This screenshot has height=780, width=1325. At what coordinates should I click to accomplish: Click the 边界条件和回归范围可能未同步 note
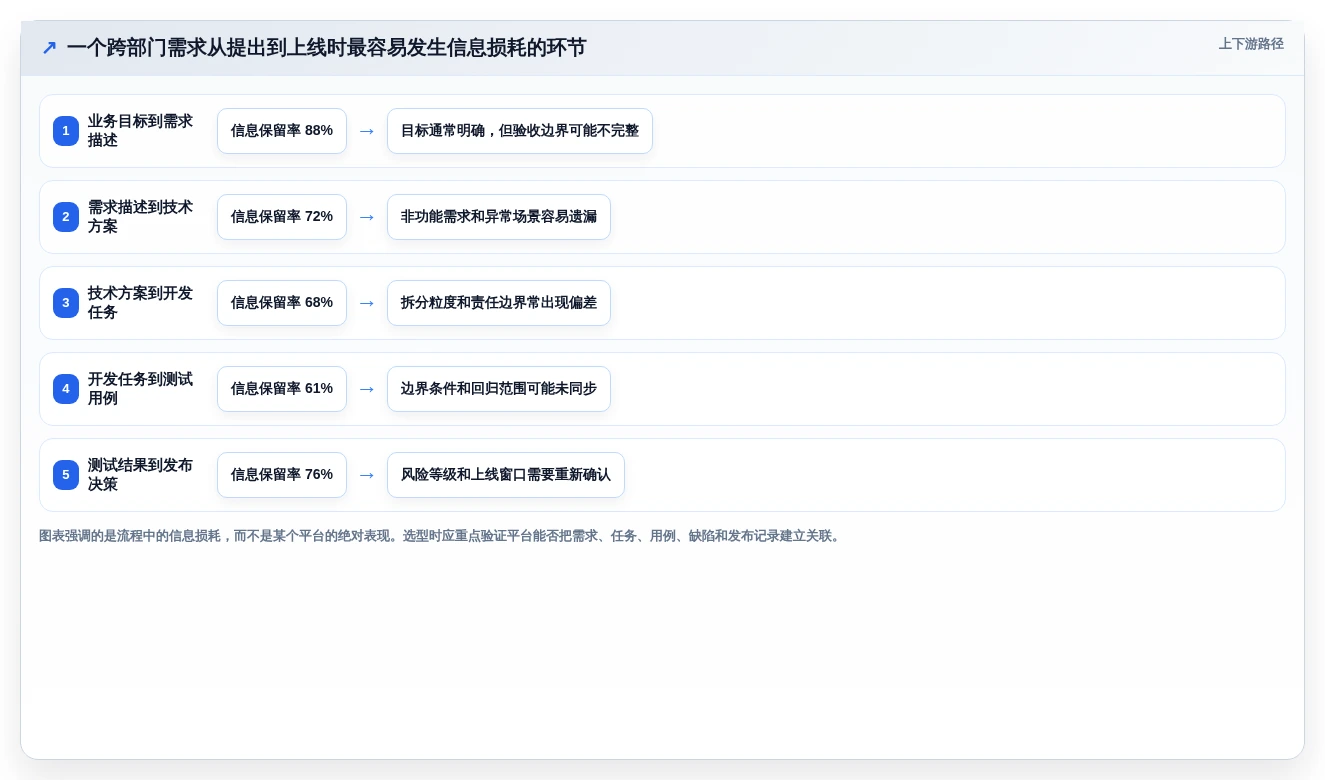pos(499,389)
